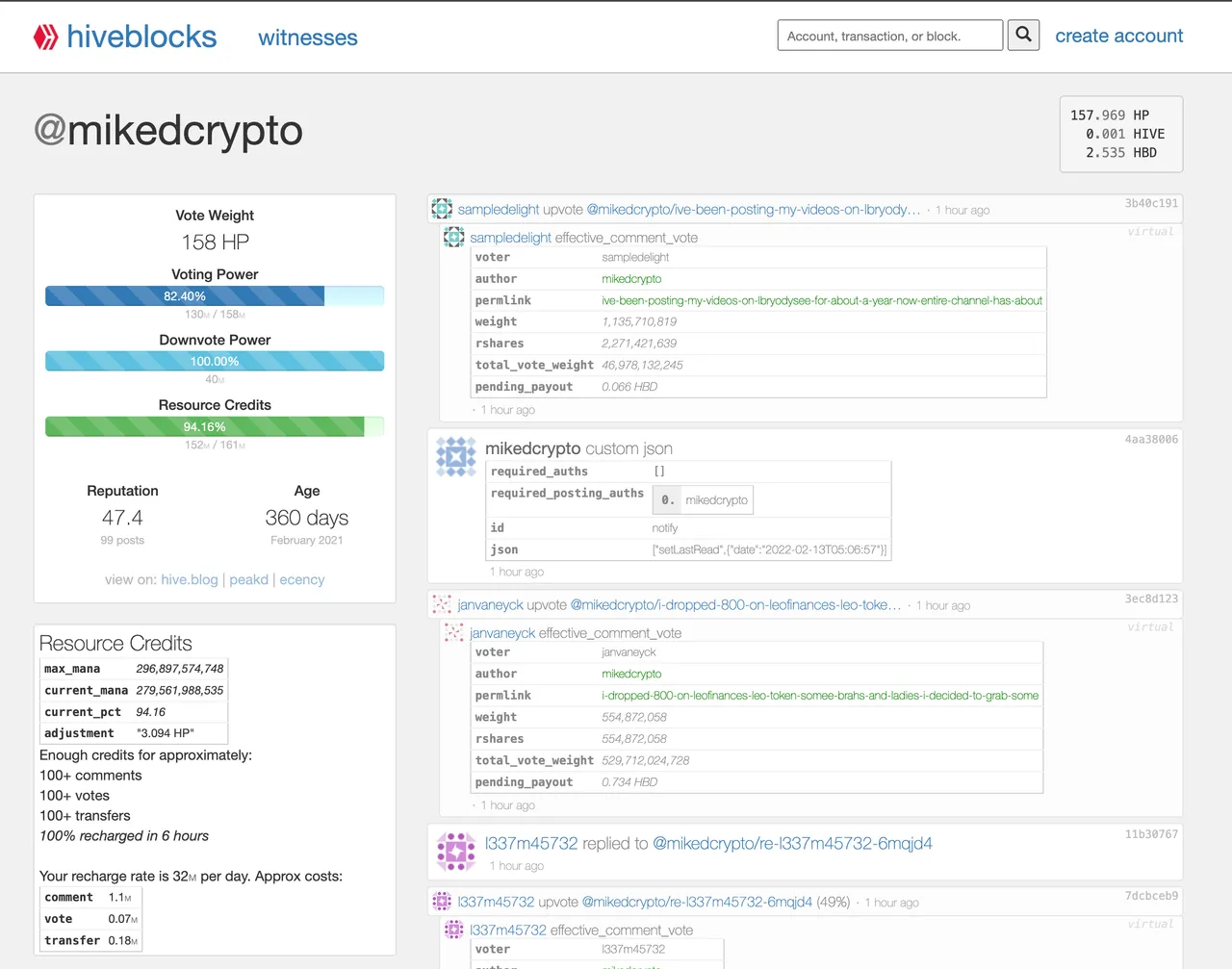Open sampledelight user link in upvote header
This screenshot has height=969, width=1232.
(x=498, y=209)
